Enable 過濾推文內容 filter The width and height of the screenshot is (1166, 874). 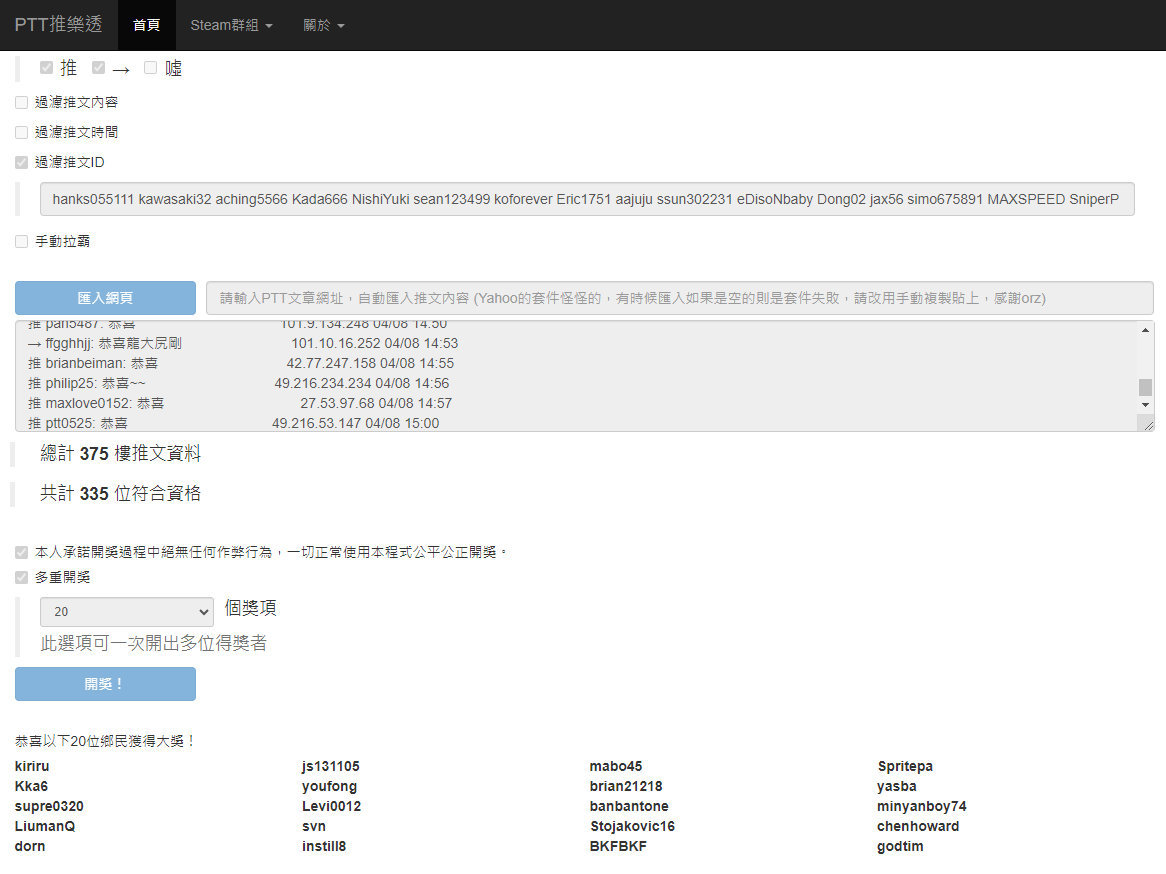22,103
